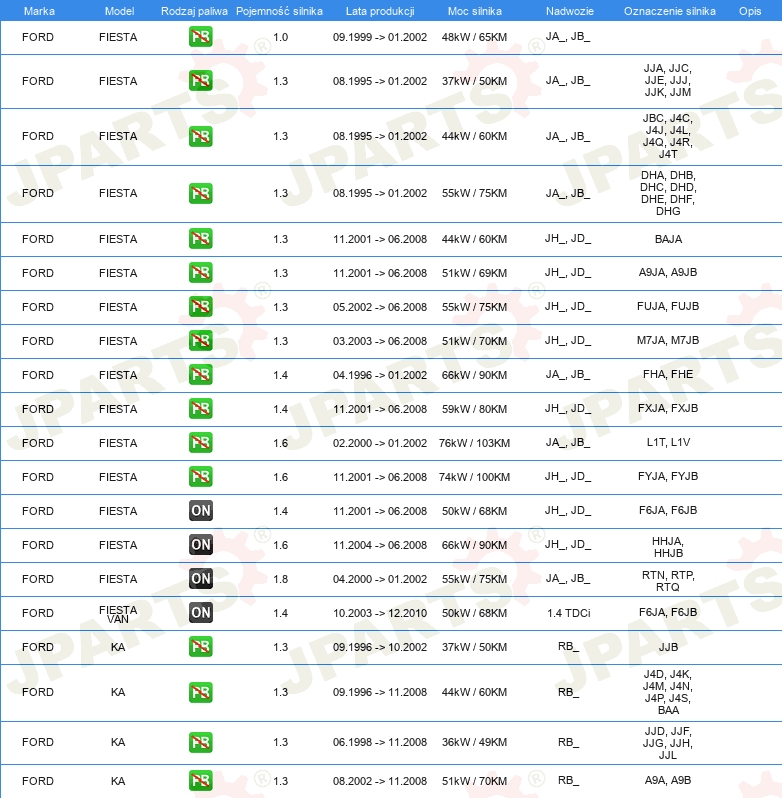Click petrol icon in row with JBC, J4C engines
The width and height of the screenshot is (782, 798).
[200, 136]
